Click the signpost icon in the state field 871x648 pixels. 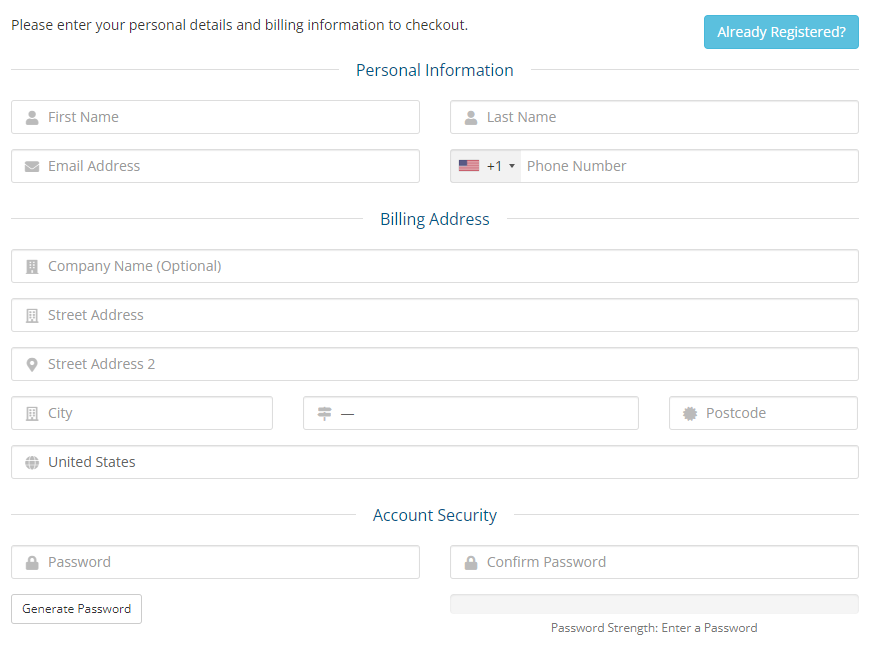point(324,413)
